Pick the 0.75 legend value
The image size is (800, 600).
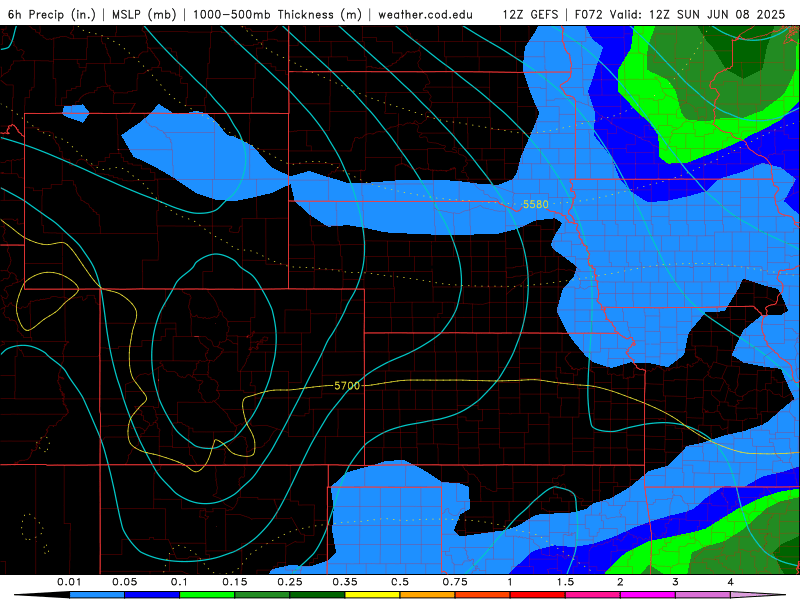[455, 582]
